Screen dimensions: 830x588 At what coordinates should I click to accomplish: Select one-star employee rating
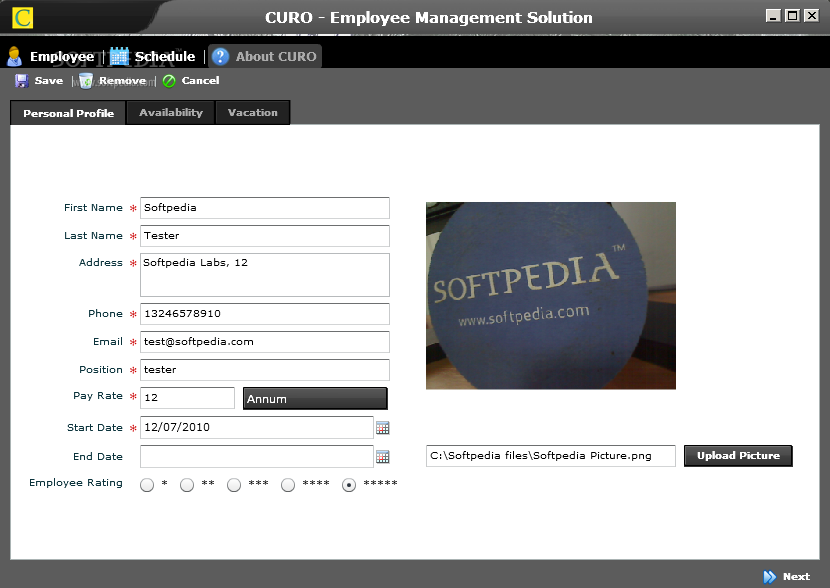click(147, 484)
